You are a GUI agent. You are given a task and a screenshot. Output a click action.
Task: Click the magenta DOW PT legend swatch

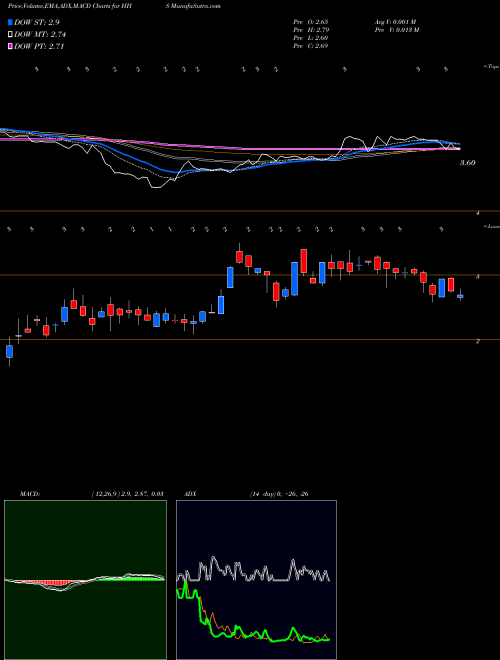click(11, 47)
